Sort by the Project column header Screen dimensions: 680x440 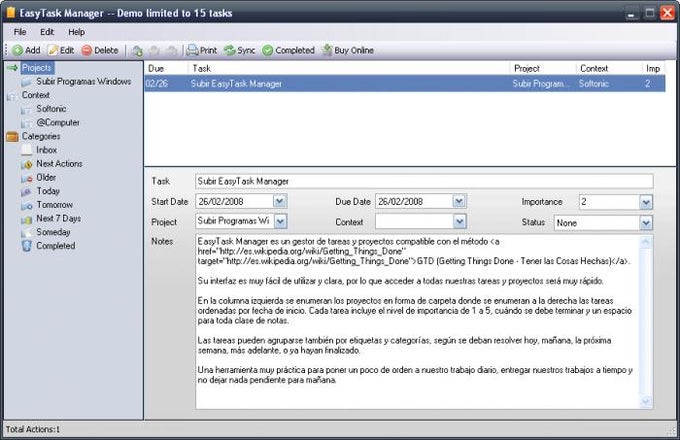[x=543, y=68]
